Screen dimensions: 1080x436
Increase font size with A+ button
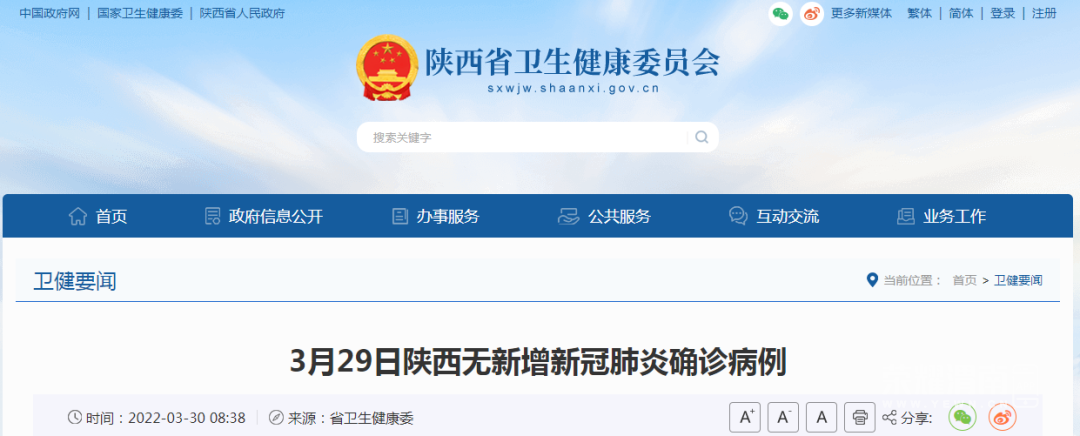747,417
